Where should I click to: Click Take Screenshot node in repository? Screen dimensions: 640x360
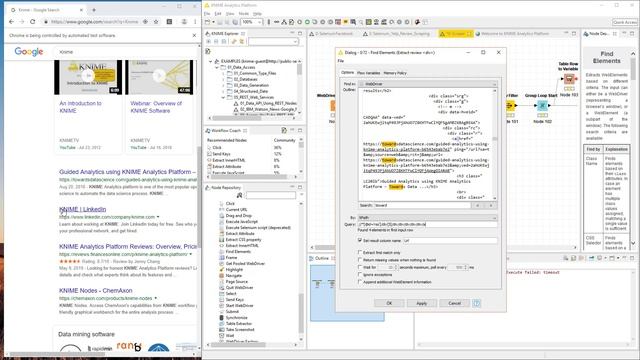240,329
